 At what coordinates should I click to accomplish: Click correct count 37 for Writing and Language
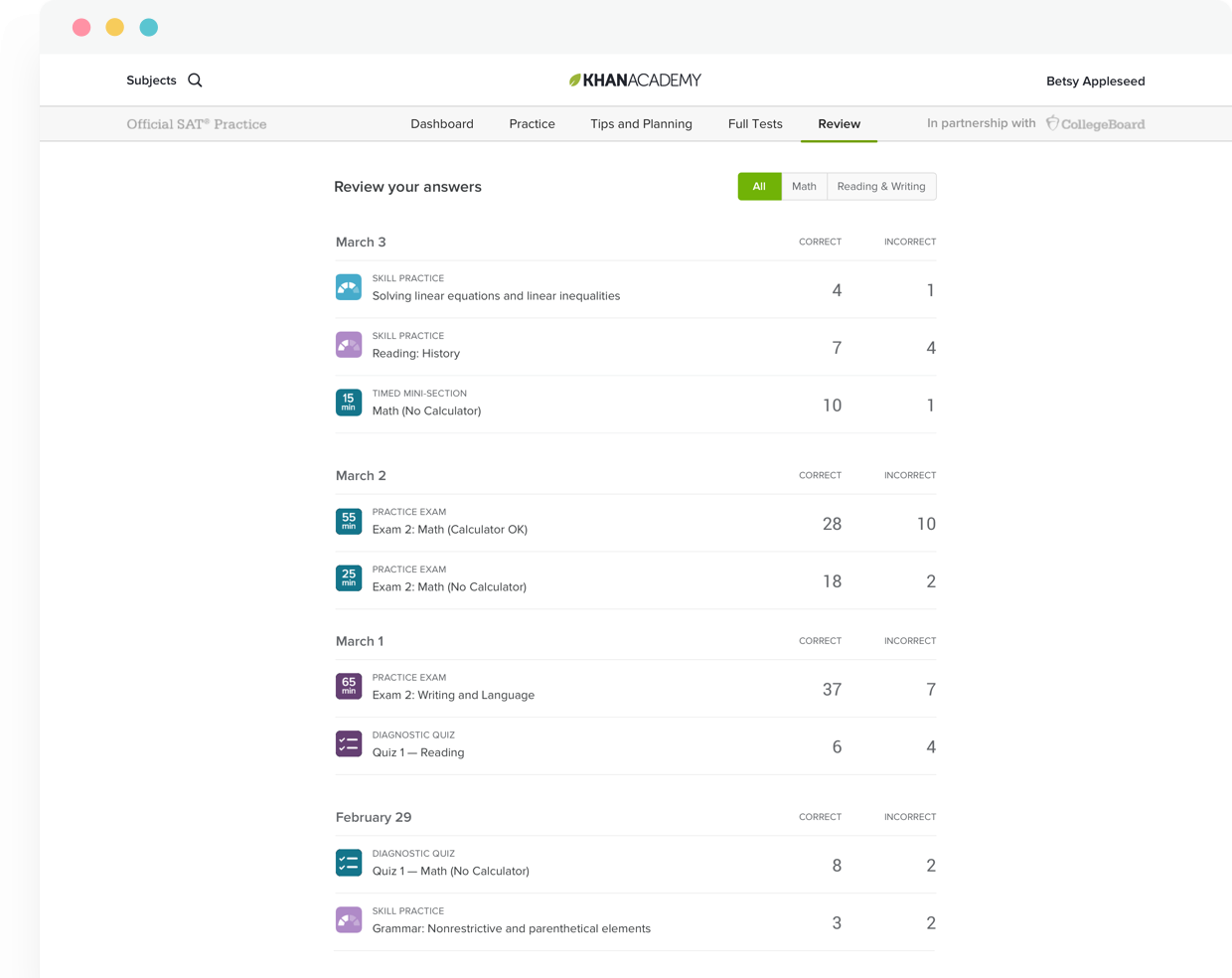coord(832,690)
